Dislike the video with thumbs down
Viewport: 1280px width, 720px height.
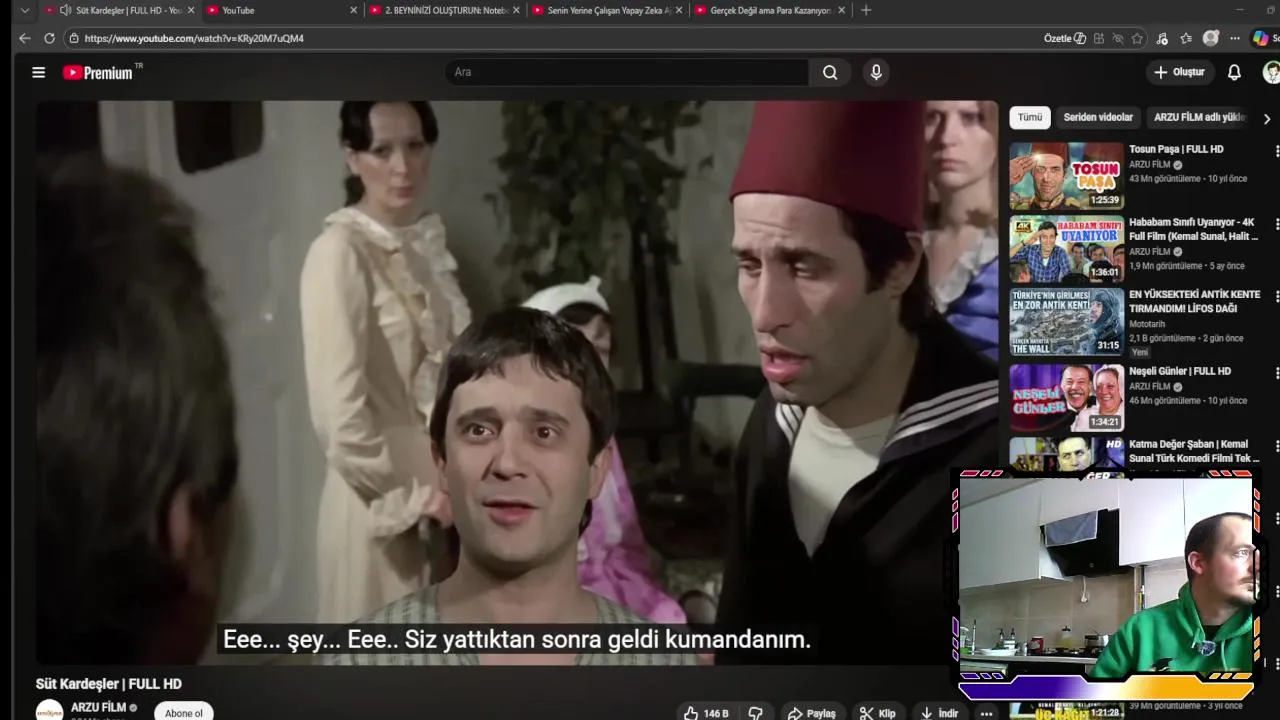tap(756, 713)
